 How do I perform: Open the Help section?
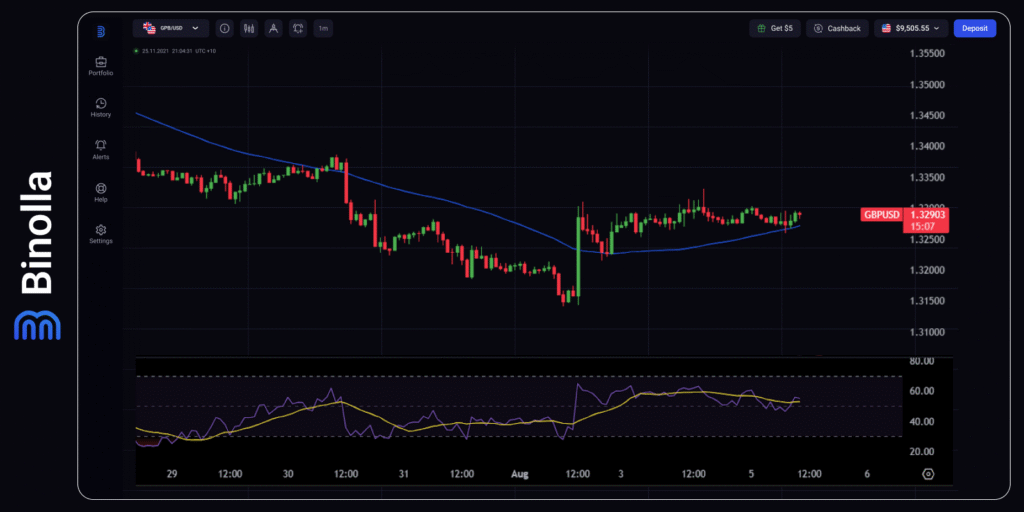[100, 191]
